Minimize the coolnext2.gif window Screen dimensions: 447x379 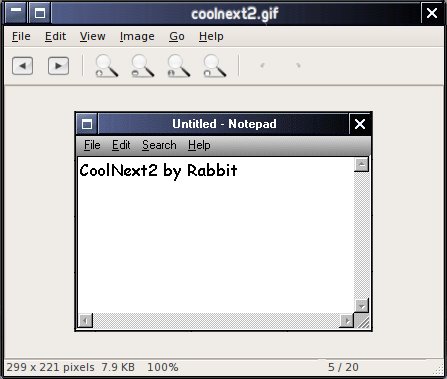16,13
